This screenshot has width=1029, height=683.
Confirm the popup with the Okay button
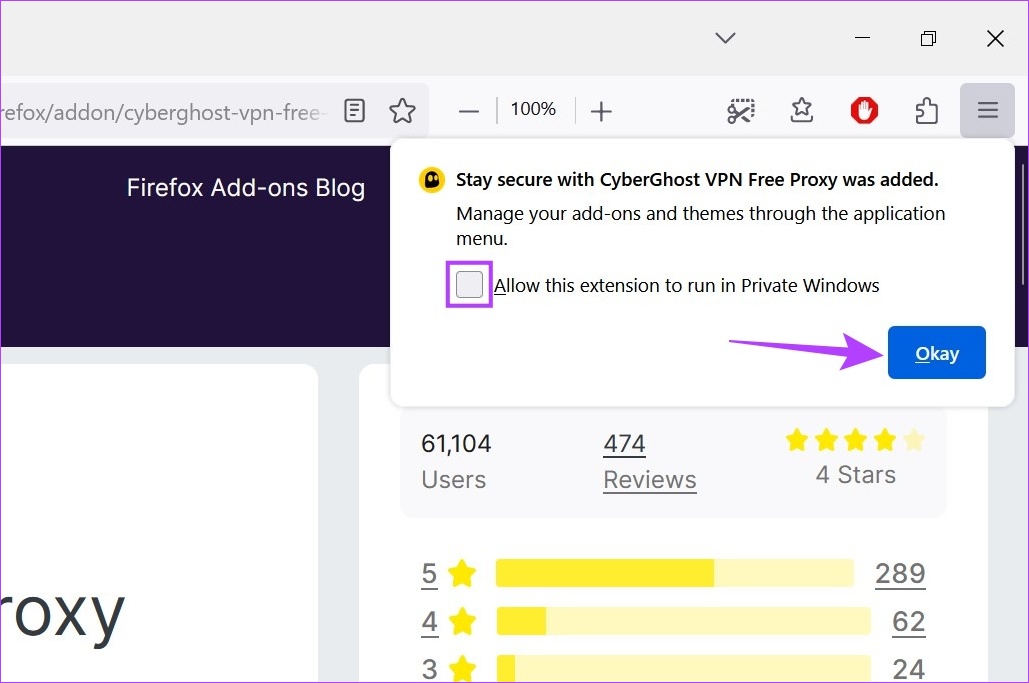pos(936,352)
